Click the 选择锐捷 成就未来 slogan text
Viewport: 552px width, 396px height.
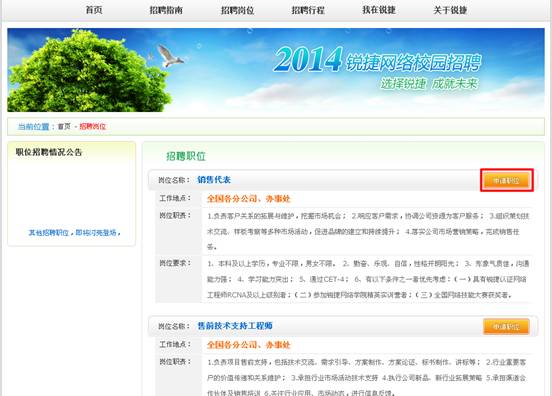(x=429, y=84)
